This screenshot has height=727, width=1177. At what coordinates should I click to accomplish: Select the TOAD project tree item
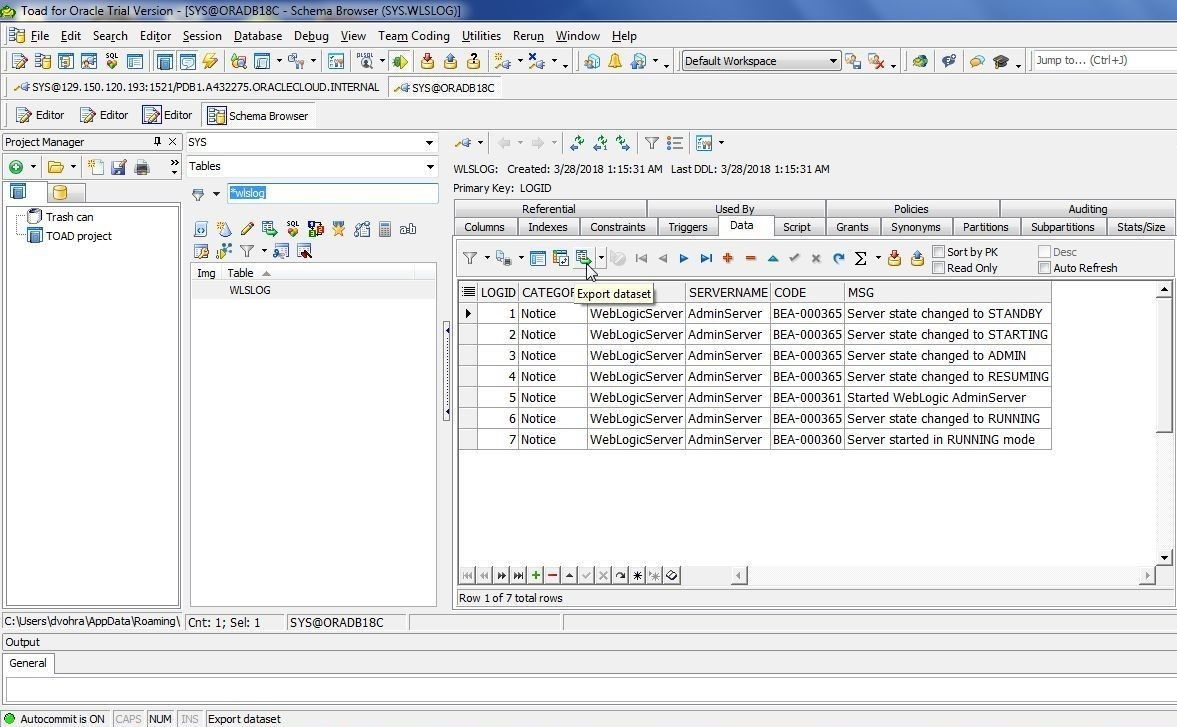pos(78,236)
